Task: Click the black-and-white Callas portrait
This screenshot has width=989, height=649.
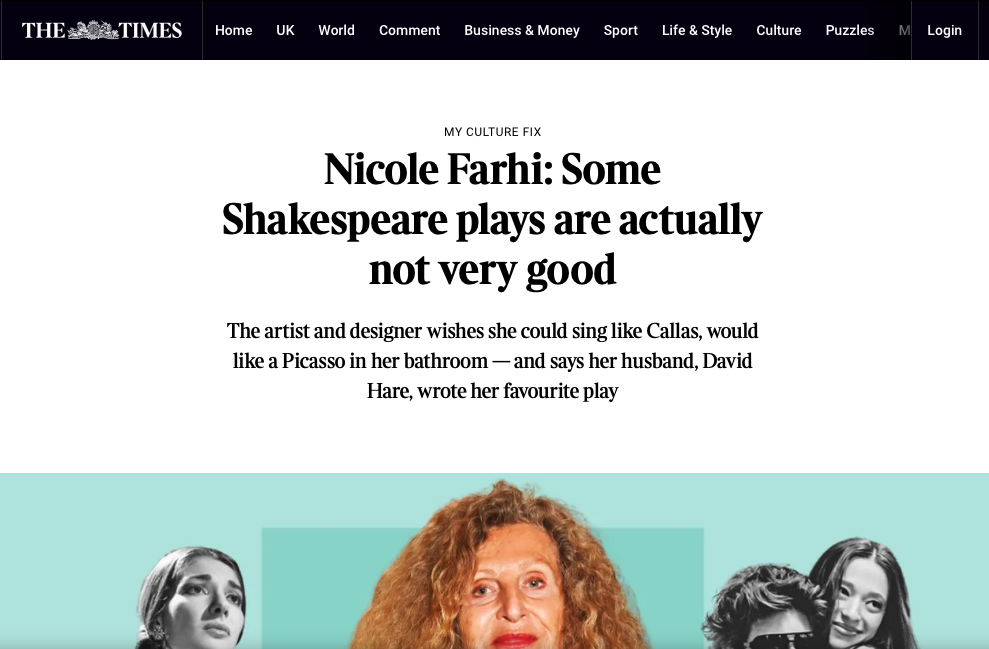Action: [x=192, y=598]
